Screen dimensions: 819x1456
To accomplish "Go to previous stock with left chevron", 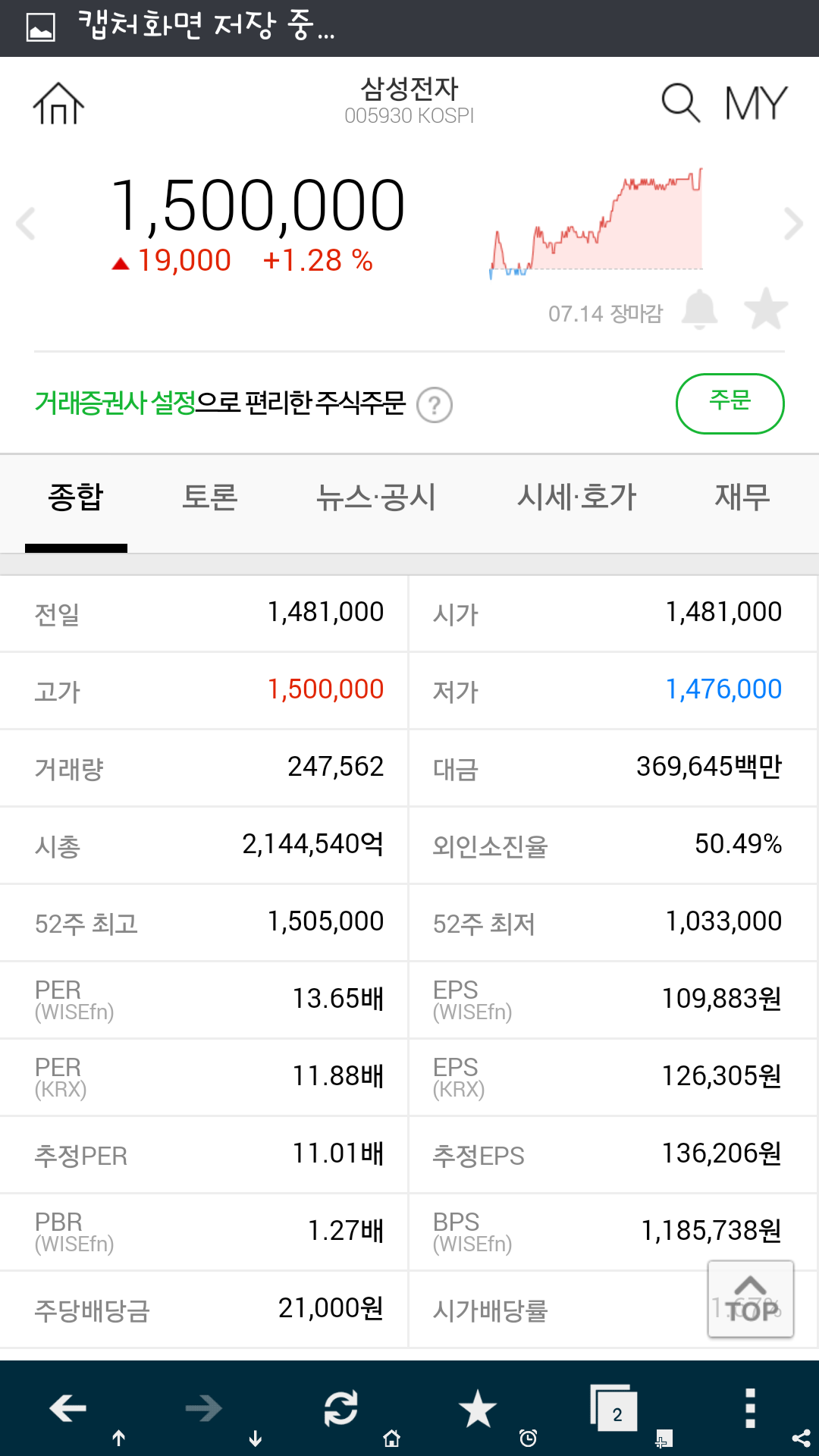I will (x=26, y=224).
